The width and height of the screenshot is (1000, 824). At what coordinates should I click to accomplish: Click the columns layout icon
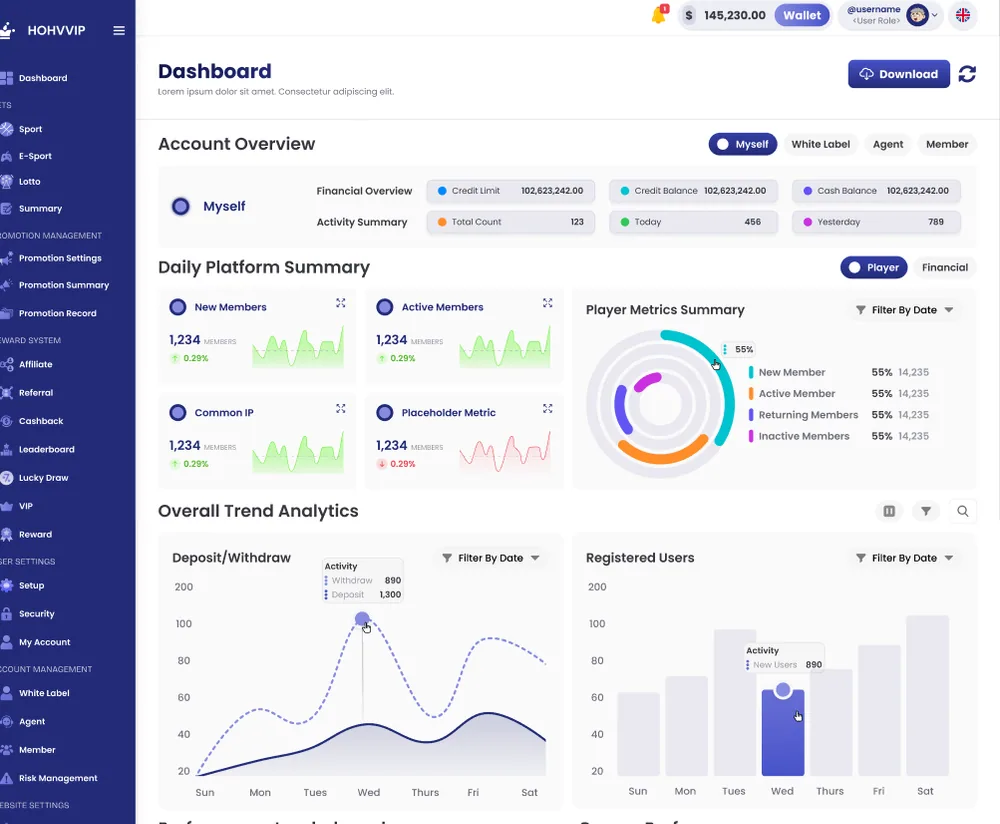(889, 511)
